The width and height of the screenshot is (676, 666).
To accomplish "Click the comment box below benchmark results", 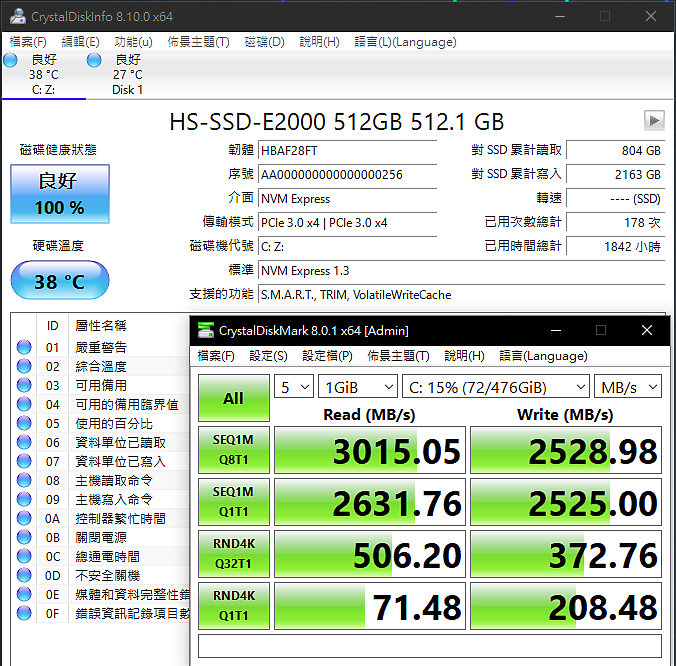I will 430,646.
